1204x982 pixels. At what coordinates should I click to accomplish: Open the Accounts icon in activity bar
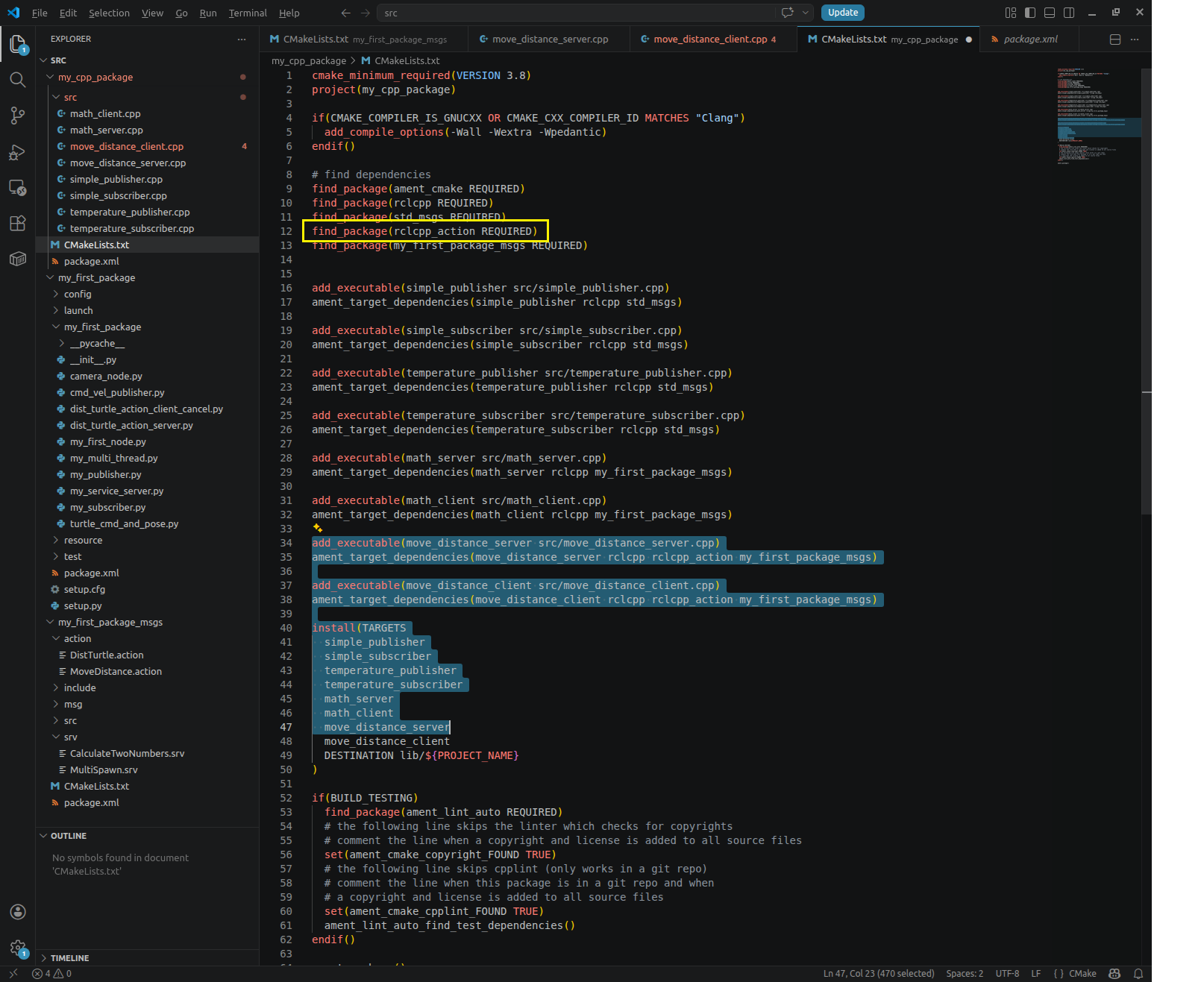(x=18, y=912)
